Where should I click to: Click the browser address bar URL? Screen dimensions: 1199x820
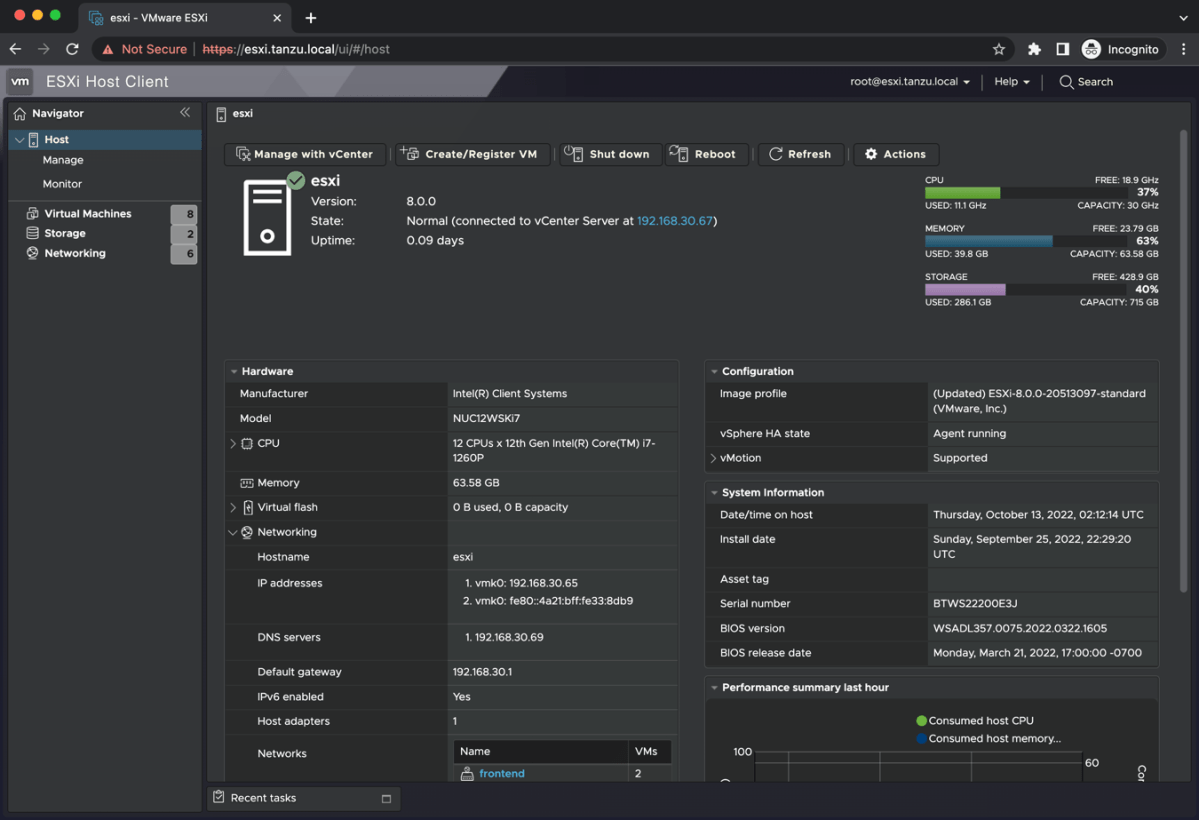(x=296, y=49)
